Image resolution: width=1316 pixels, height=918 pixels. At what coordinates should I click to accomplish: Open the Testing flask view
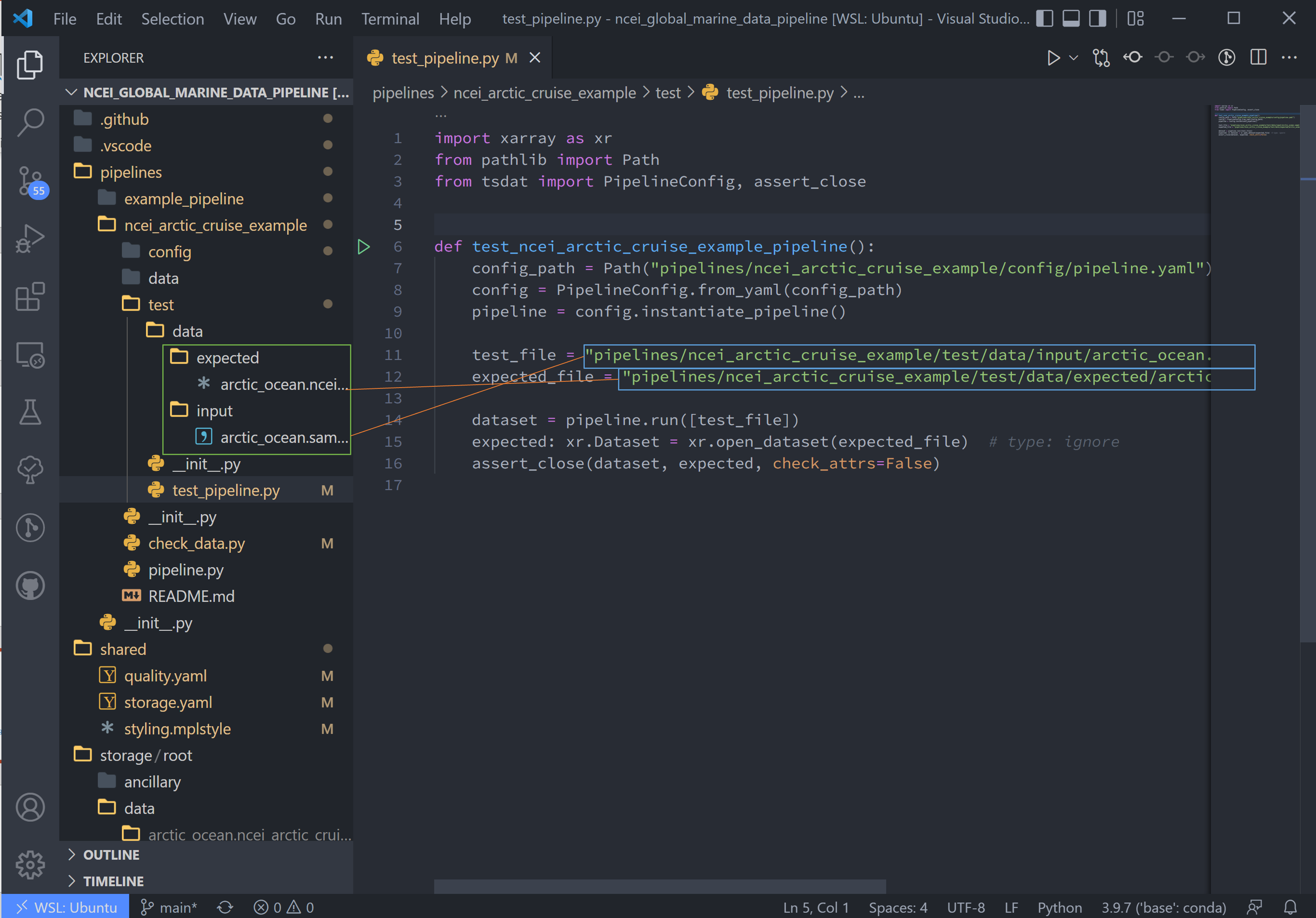tap(30, 412)
